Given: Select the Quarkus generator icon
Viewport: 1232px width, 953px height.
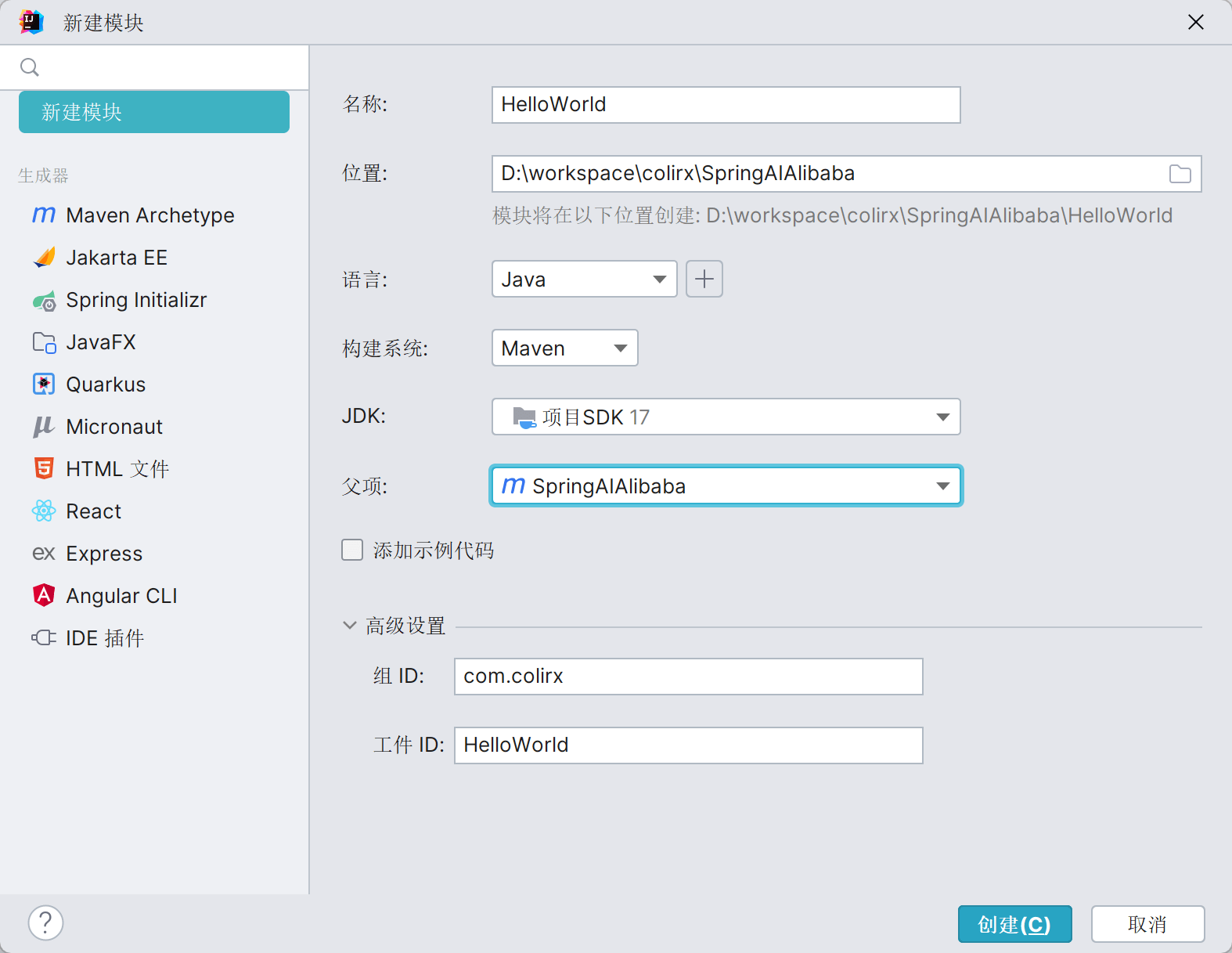Looking at the screenshot, I should tap(44, 384).
